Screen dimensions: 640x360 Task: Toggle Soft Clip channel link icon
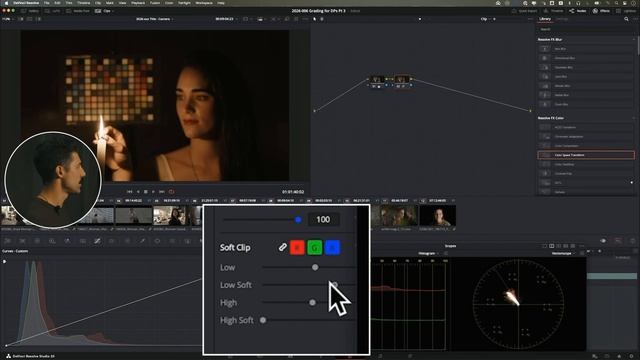pos(282,247)
